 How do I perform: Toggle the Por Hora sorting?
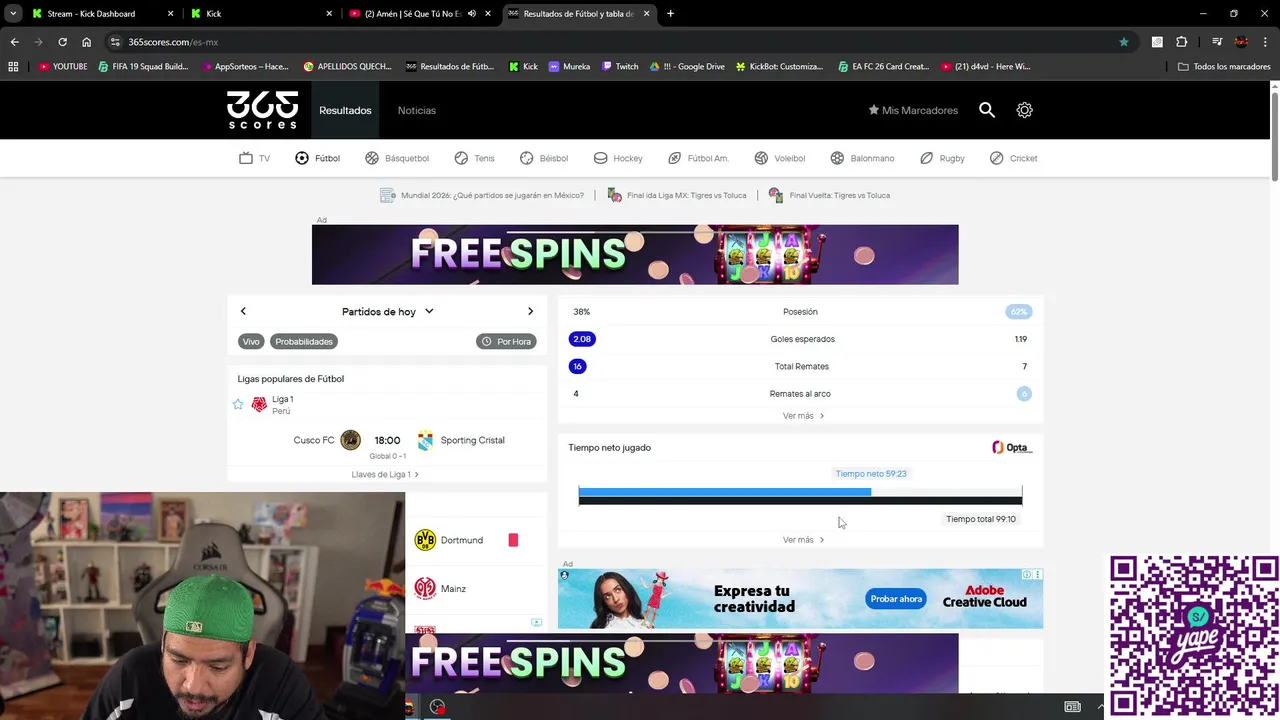(506, 341)
